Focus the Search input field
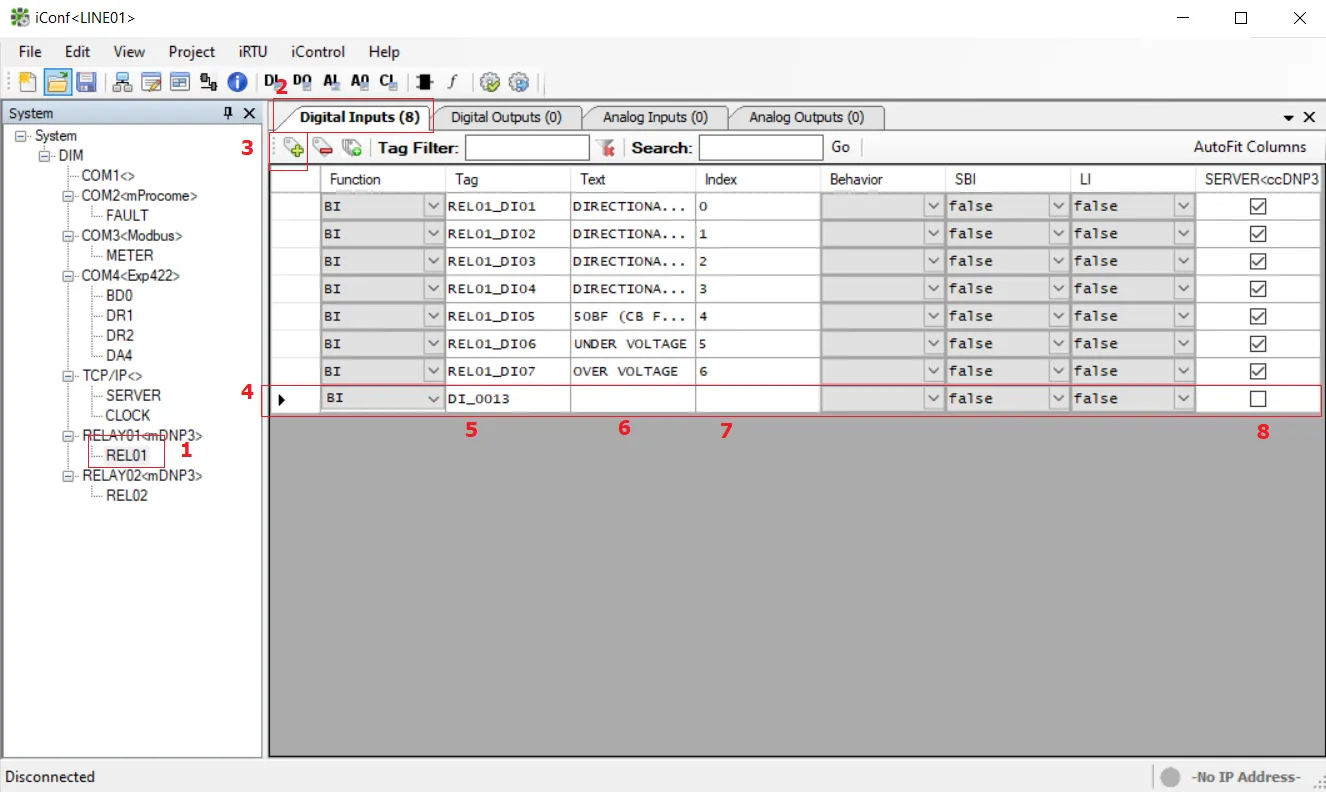 click(761, 148)
